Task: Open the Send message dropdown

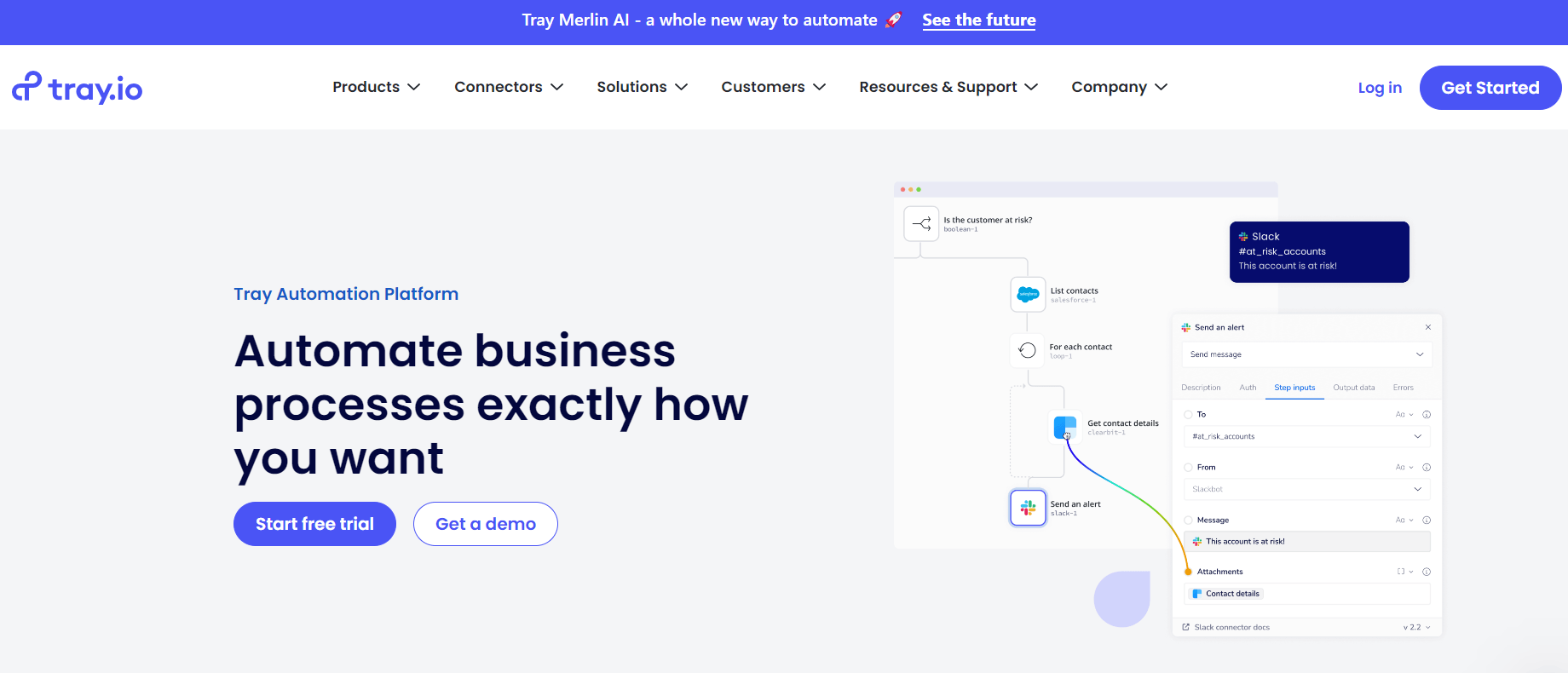Action: 1306,354
